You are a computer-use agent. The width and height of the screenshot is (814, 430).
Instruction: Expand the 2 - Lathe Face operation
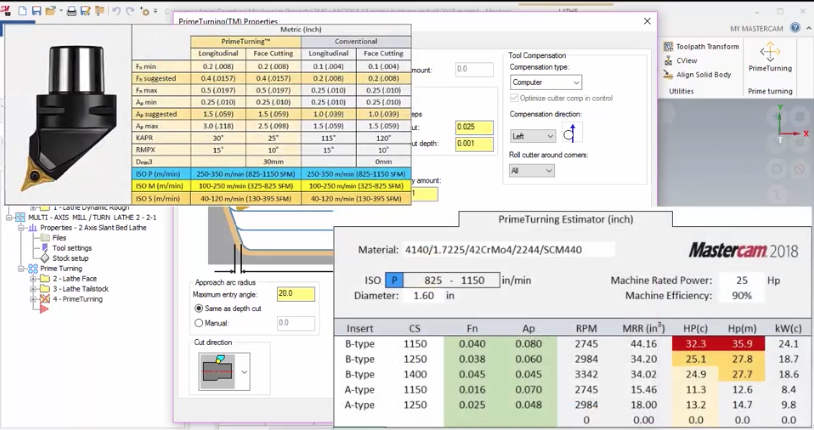(34, 279)
